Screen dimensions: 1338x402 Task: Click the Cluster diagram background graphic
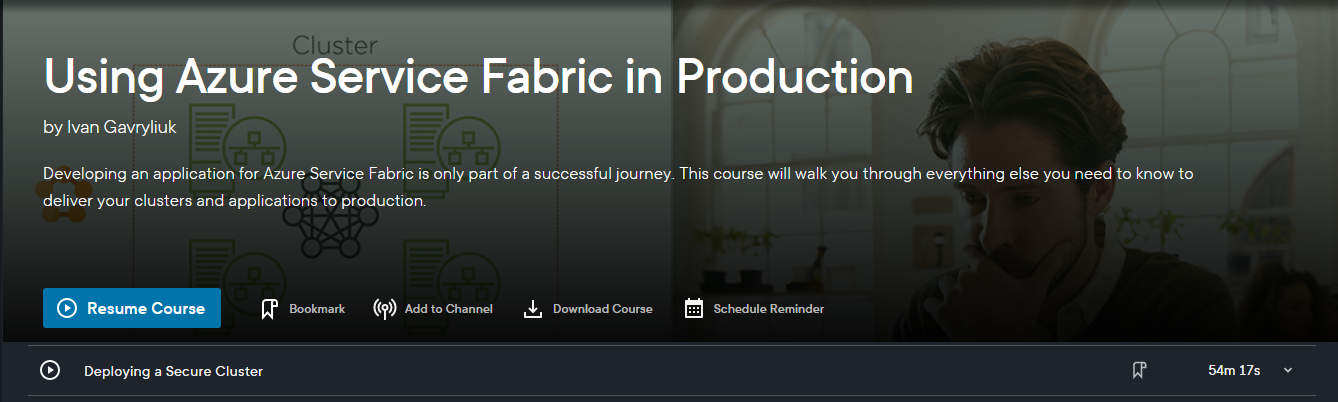(333, 46)
